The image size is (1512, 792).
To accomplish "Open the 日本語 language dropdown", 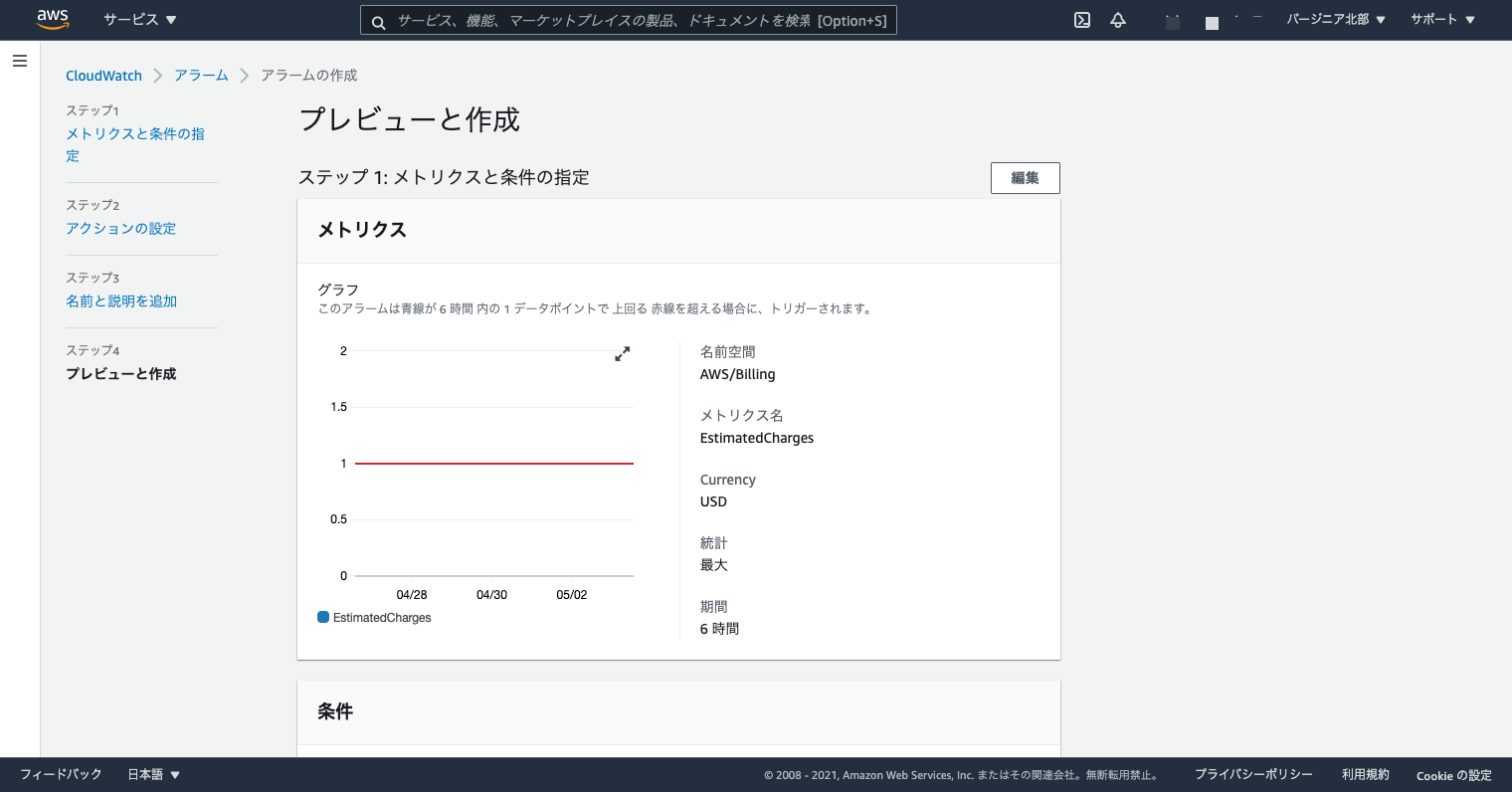I will (x=153, y=774).
